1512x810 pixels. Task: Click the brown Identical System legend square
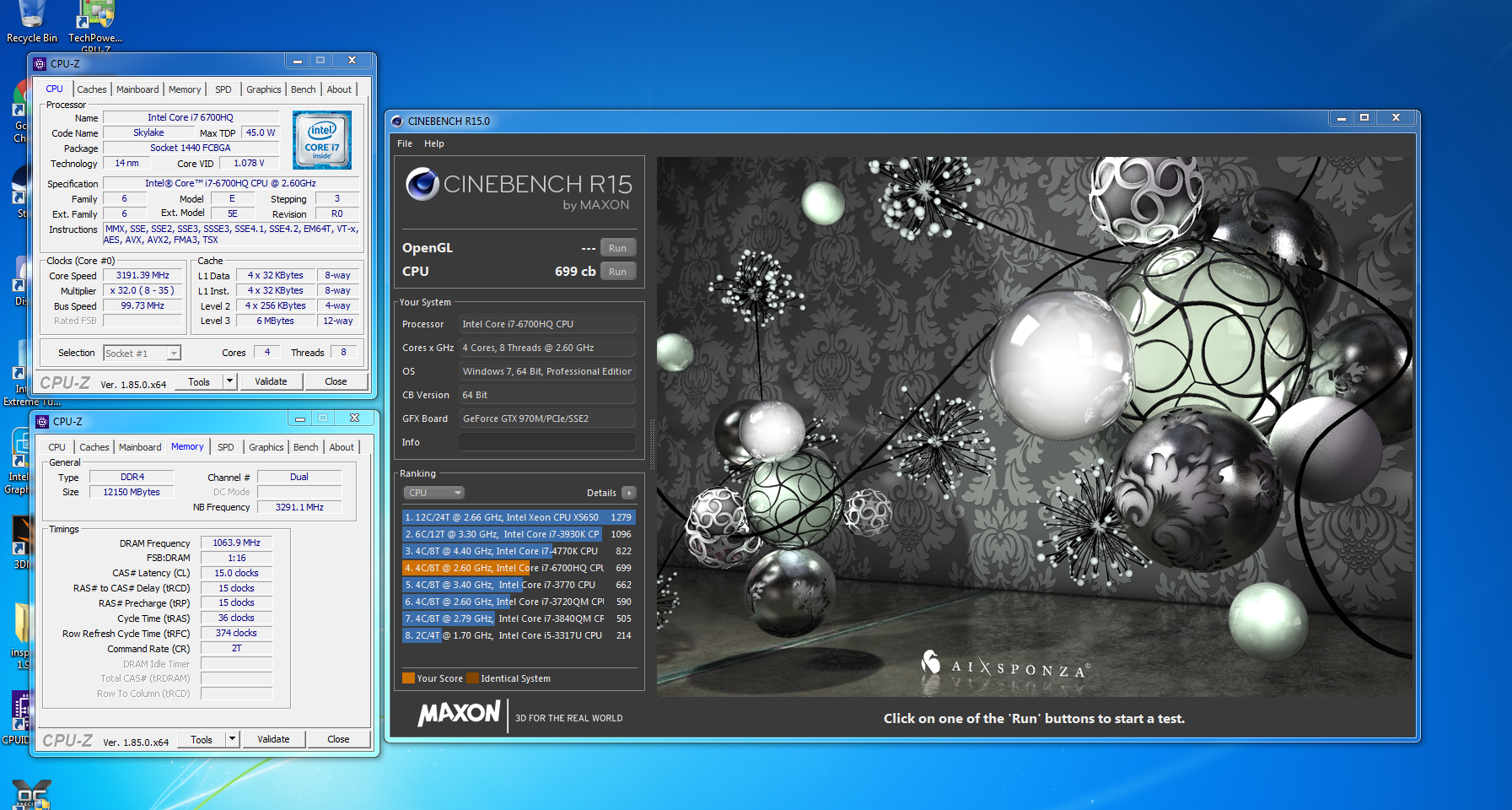[473, 678]
